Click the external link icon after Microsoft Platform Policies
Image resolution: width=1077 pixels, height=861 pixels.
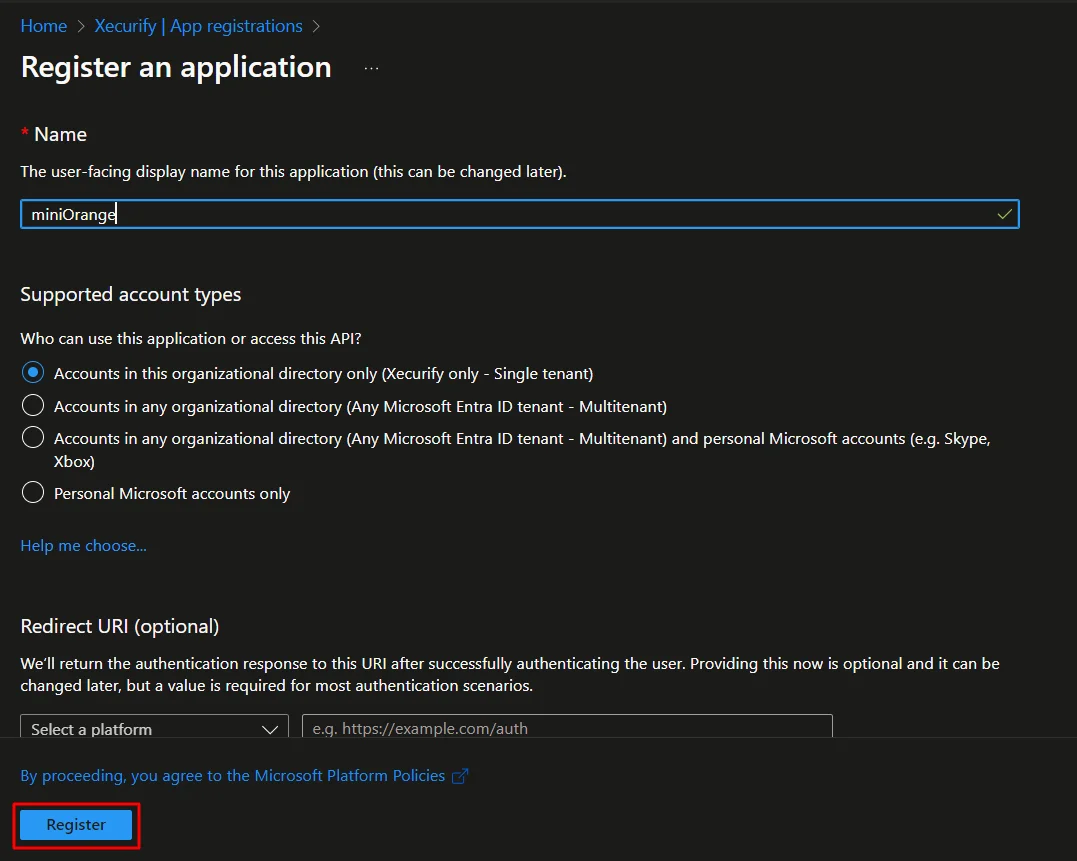tap(459, 775)
